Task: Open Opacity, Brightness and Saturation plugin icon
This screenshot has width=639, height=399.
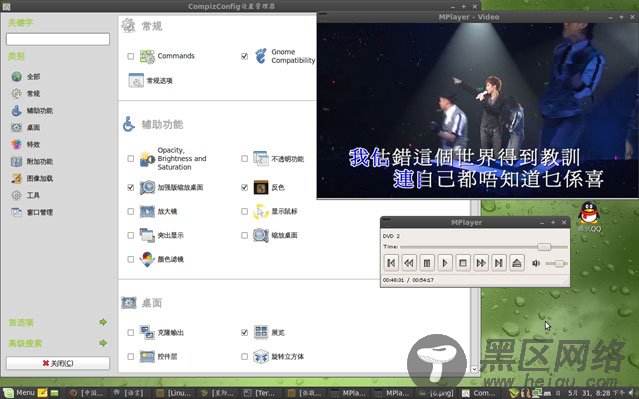Action: (147, 159)
